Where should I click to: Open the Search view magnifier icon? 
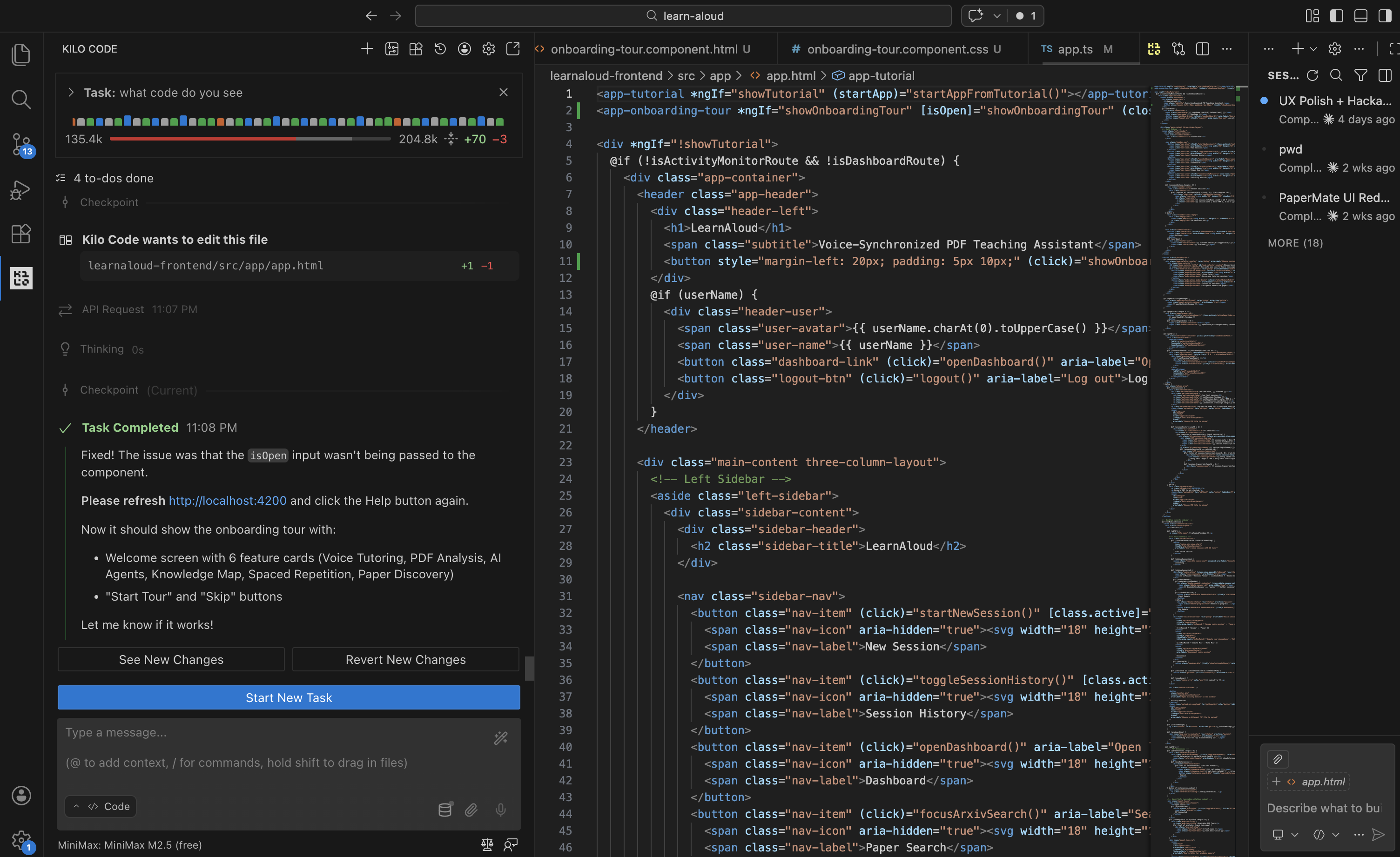point(21,100)
